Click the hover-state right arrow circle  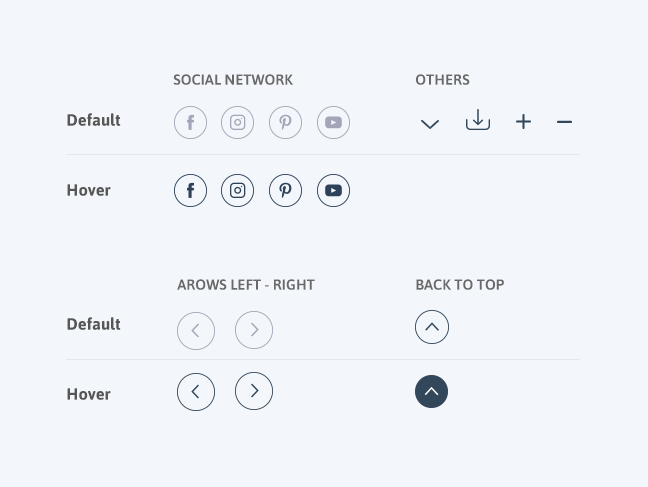(x=254, y=391)
